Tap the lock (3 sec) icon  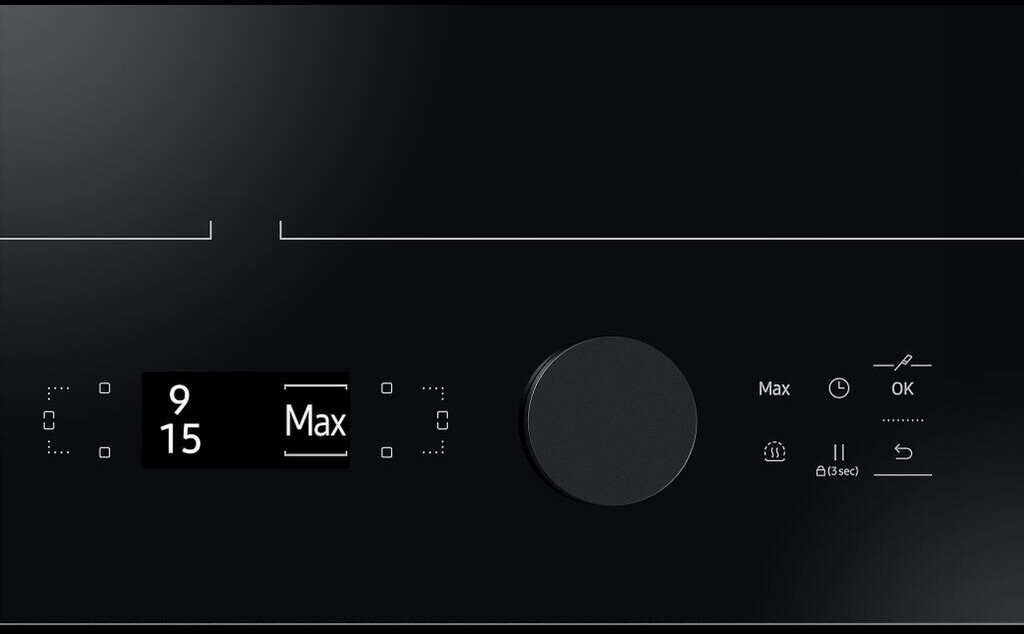[x=837, y=471]
